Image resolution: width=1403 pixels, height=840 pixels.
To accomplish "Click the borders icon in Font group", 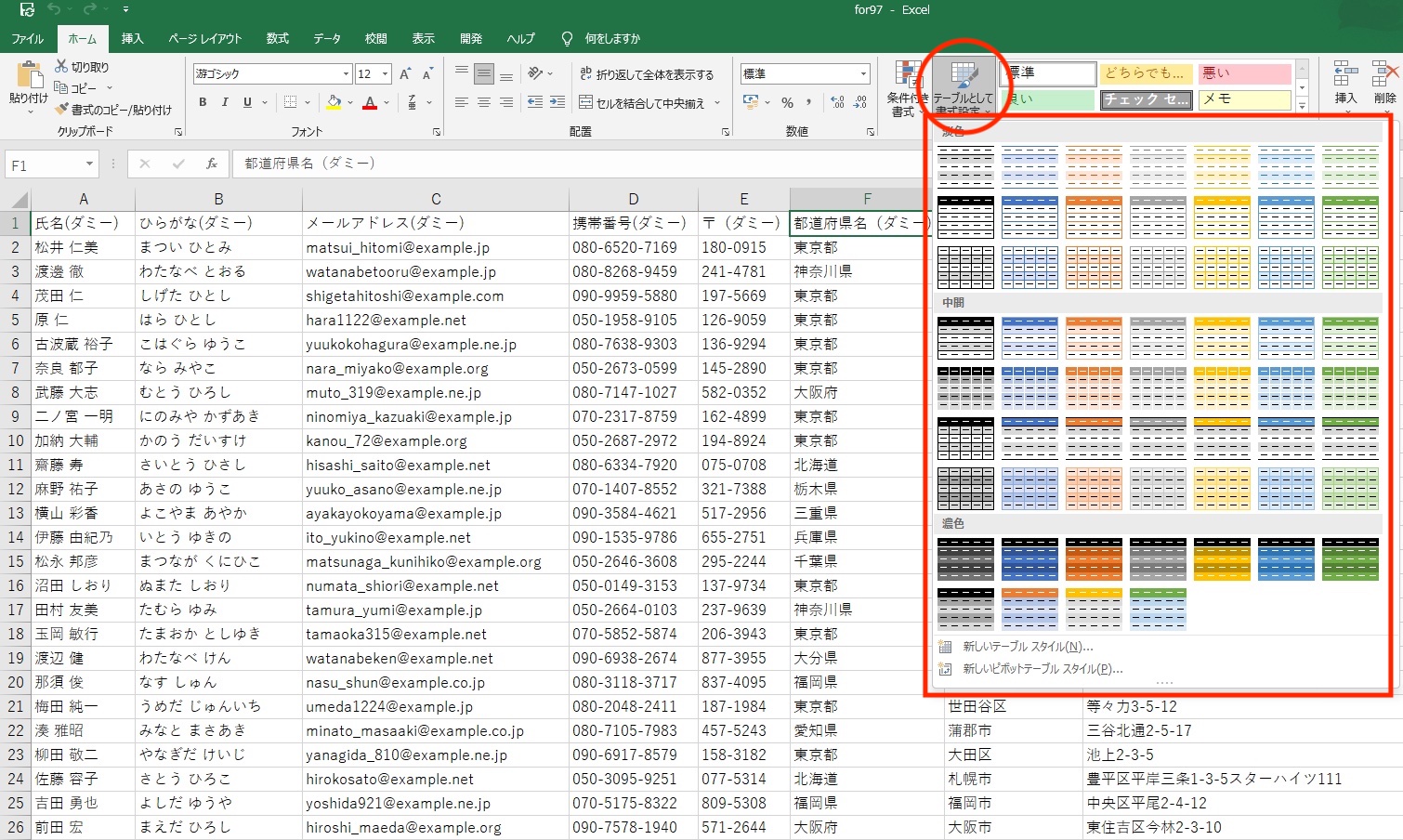I will [291, 102].
